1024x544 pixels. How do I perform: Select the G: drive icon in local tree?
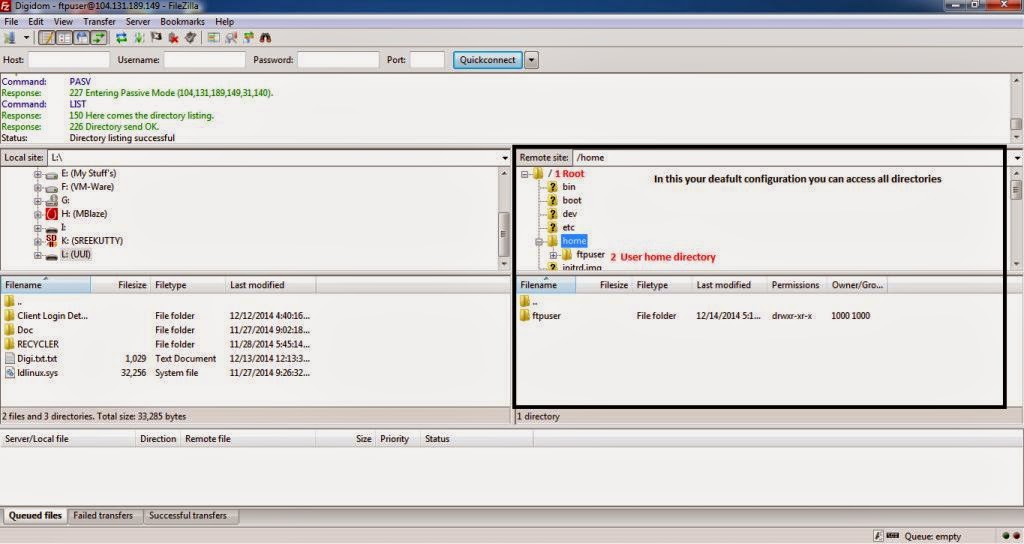(x=52, y=200)
